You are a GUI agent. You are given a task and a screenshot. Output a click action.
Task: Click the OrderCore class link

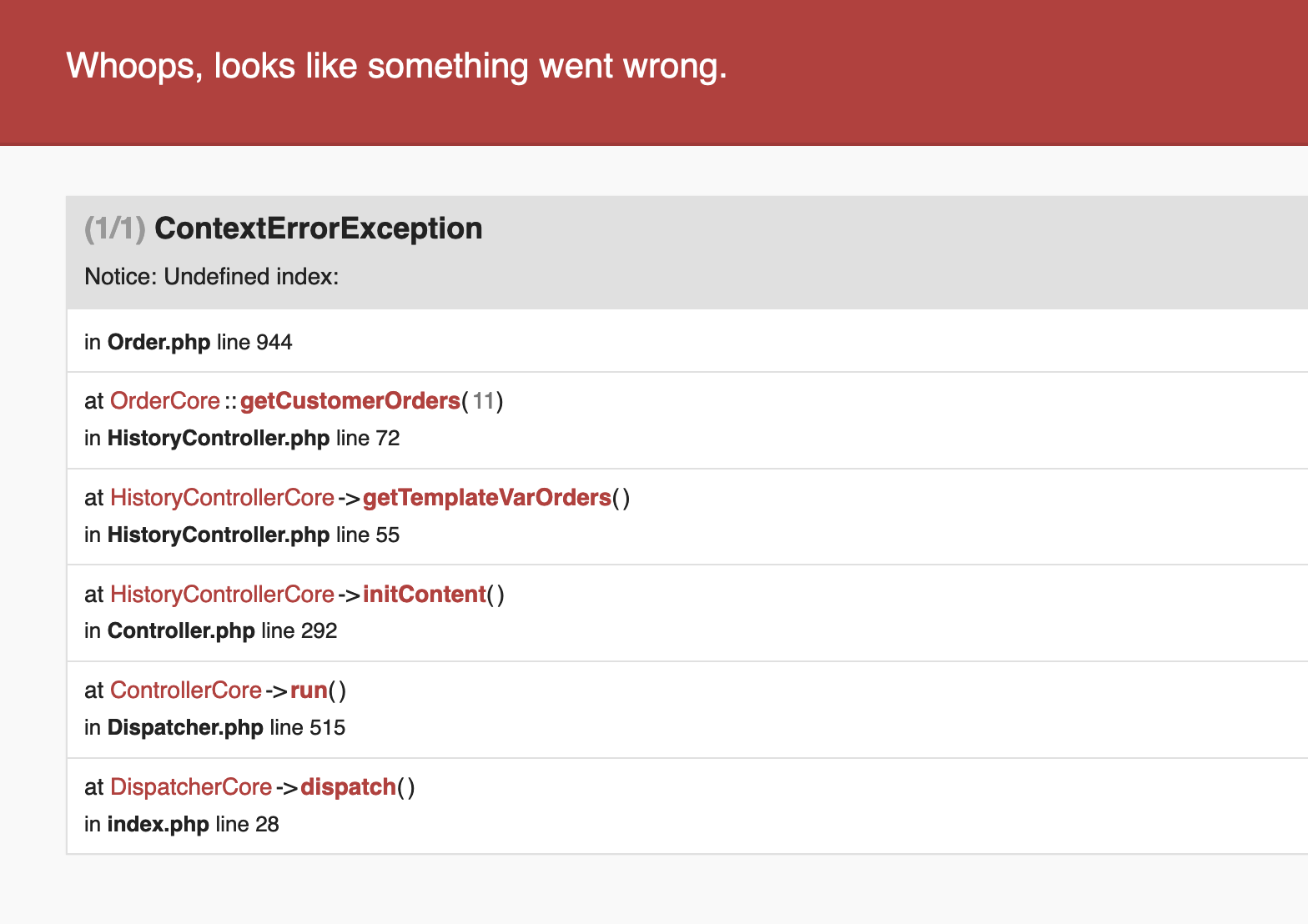[x=165, y=401]
